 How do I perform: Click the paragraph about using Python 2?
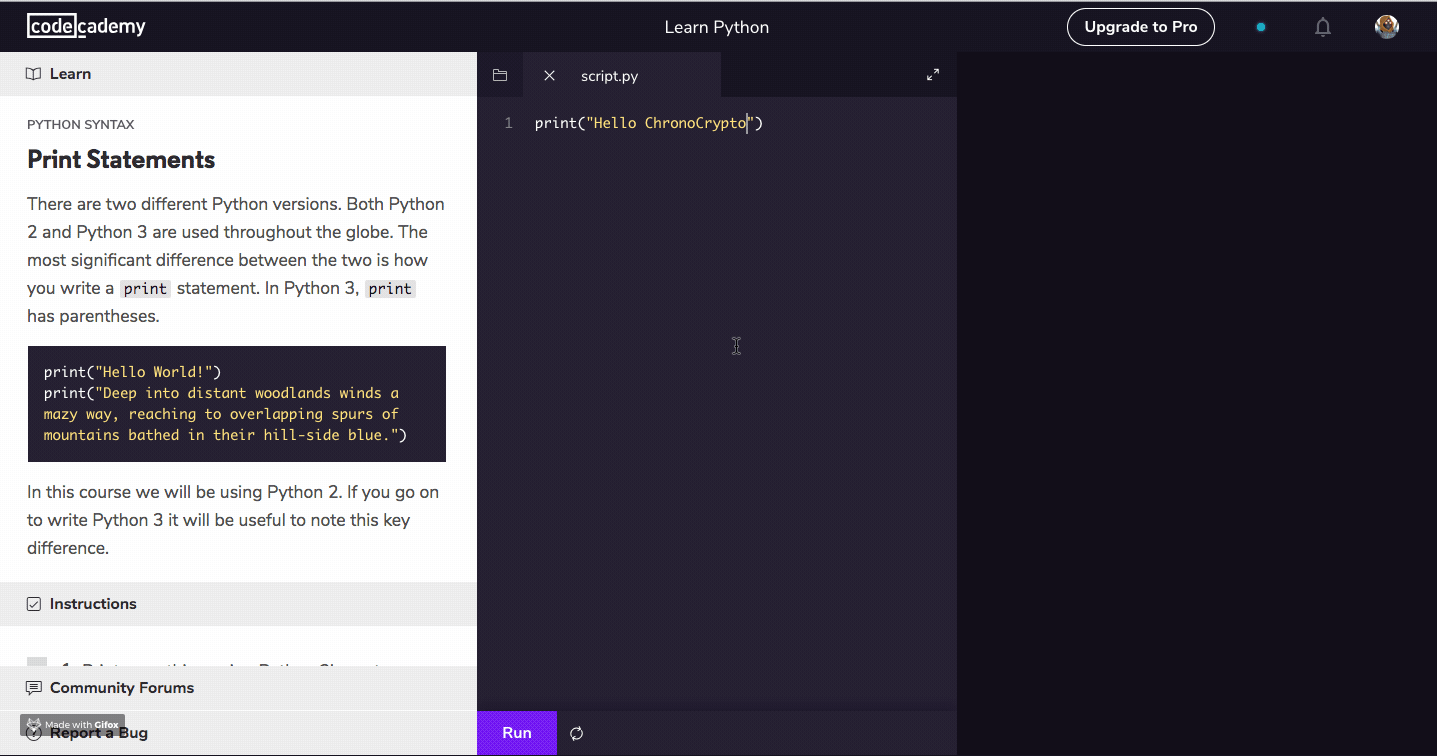233,520
